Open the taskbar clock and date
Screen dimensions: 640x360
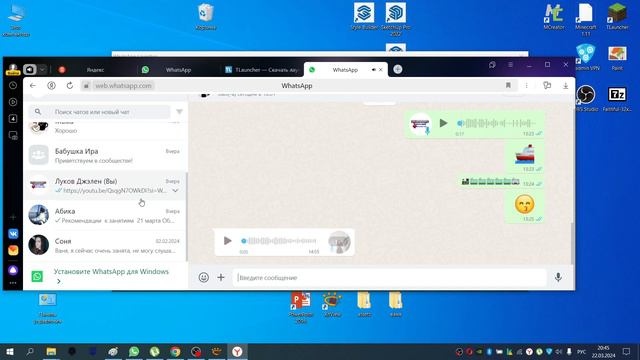pos(603,351)
